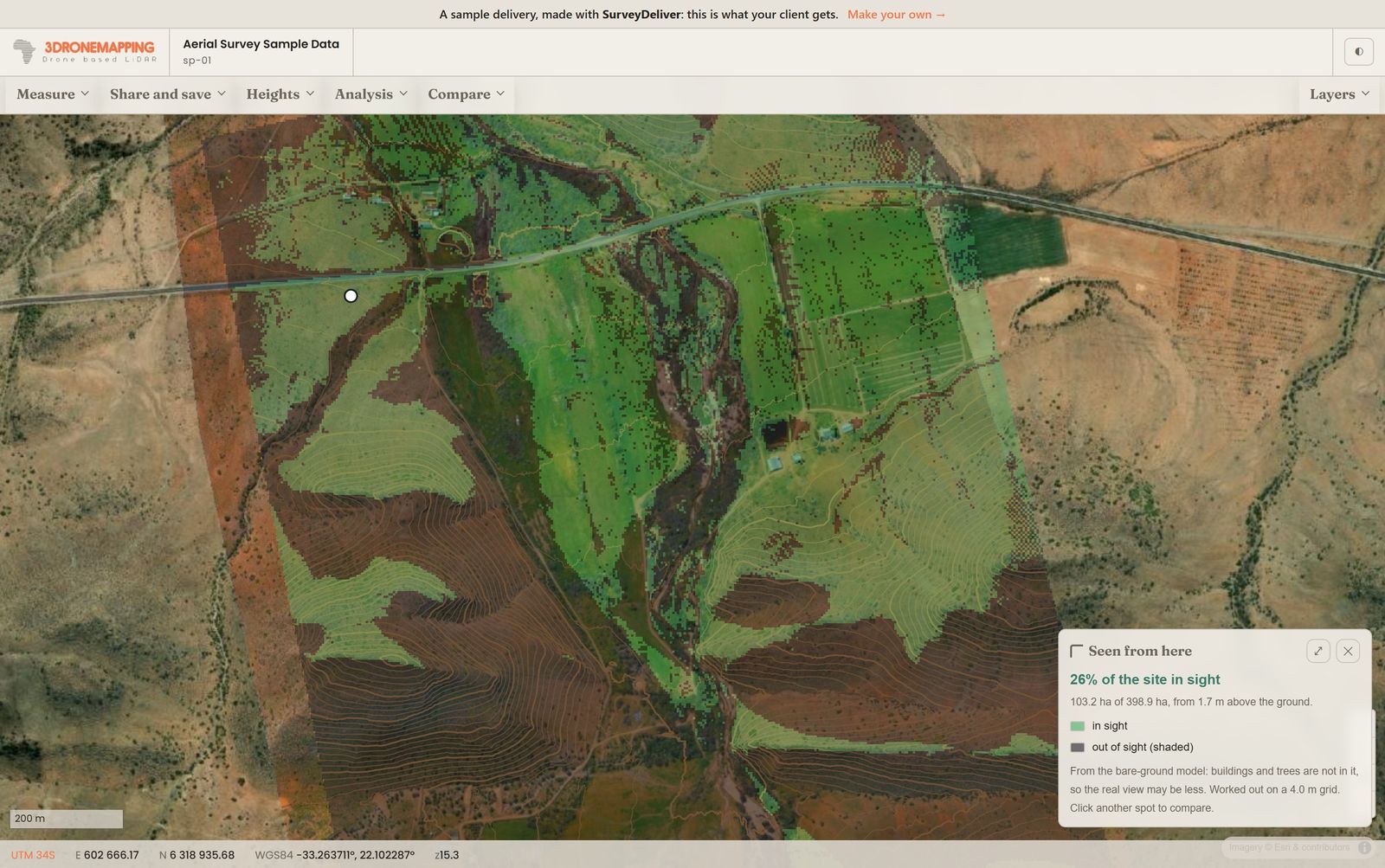Click '26% of the site in sight' heading

coord(1145,679)
